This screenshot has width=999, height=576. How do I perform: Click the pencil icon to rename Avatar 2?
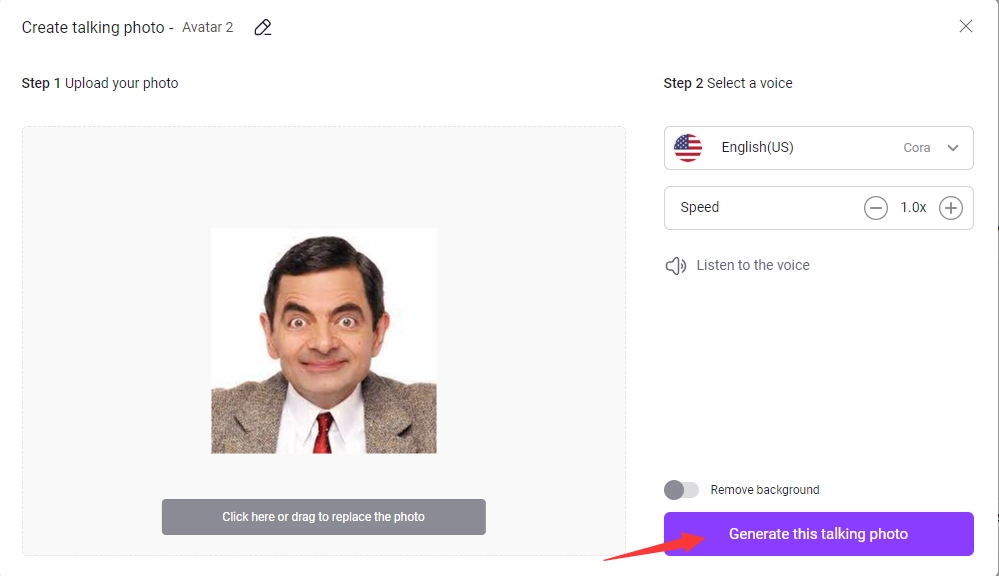(263, 27)
